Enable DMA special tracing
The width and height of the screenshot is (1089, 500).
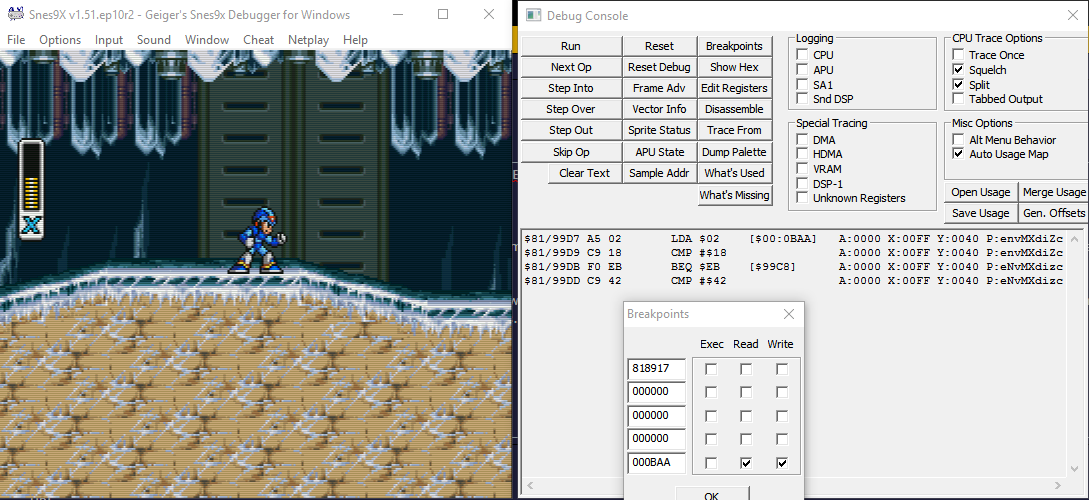(x=802, y=140)
